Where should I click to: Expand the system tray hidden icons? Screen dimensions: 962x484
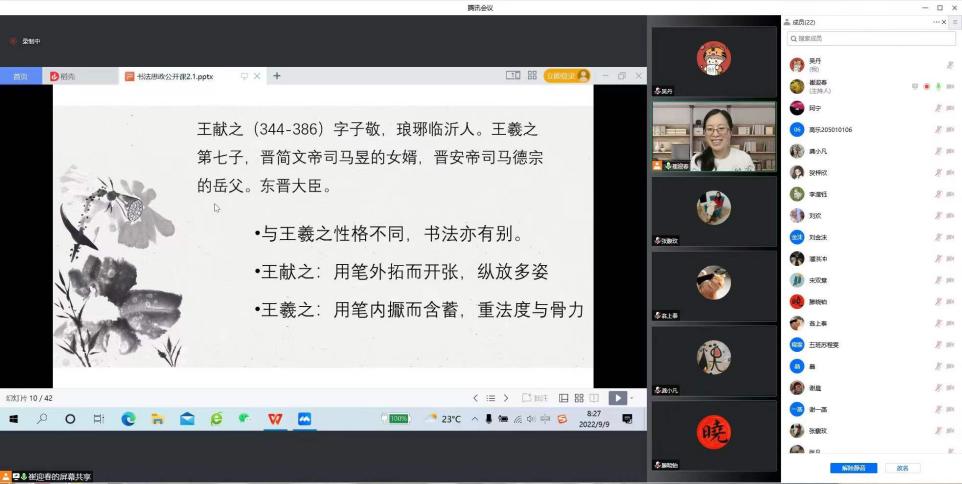[x=474, y=419]
